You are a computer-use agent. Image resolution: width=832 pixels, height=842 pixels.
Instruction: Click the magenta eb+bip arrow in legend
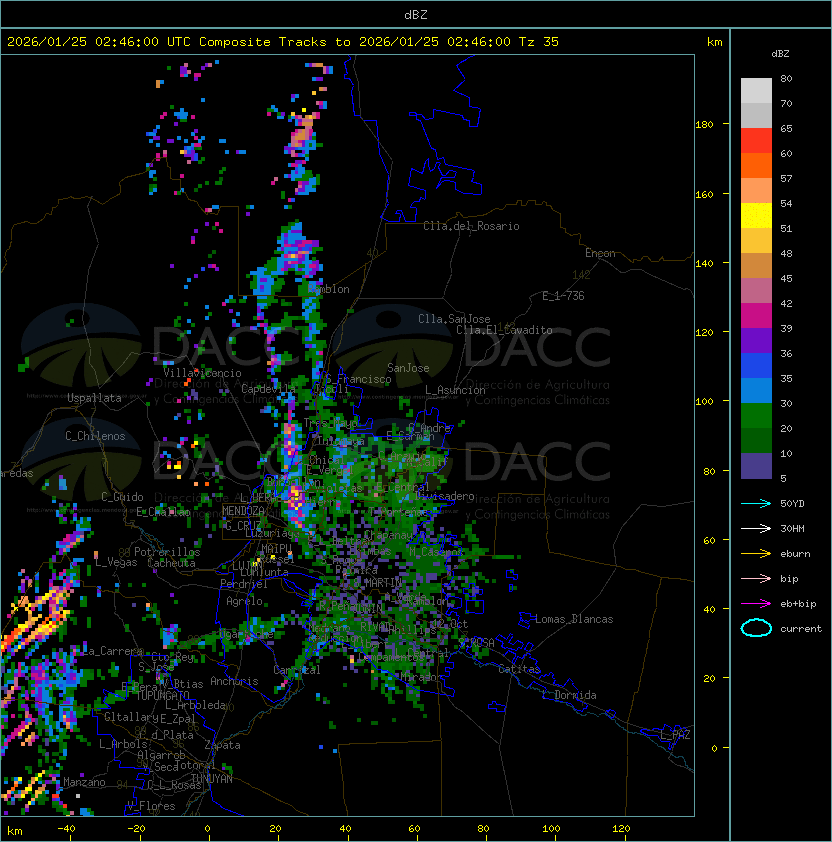coord(756,604)
